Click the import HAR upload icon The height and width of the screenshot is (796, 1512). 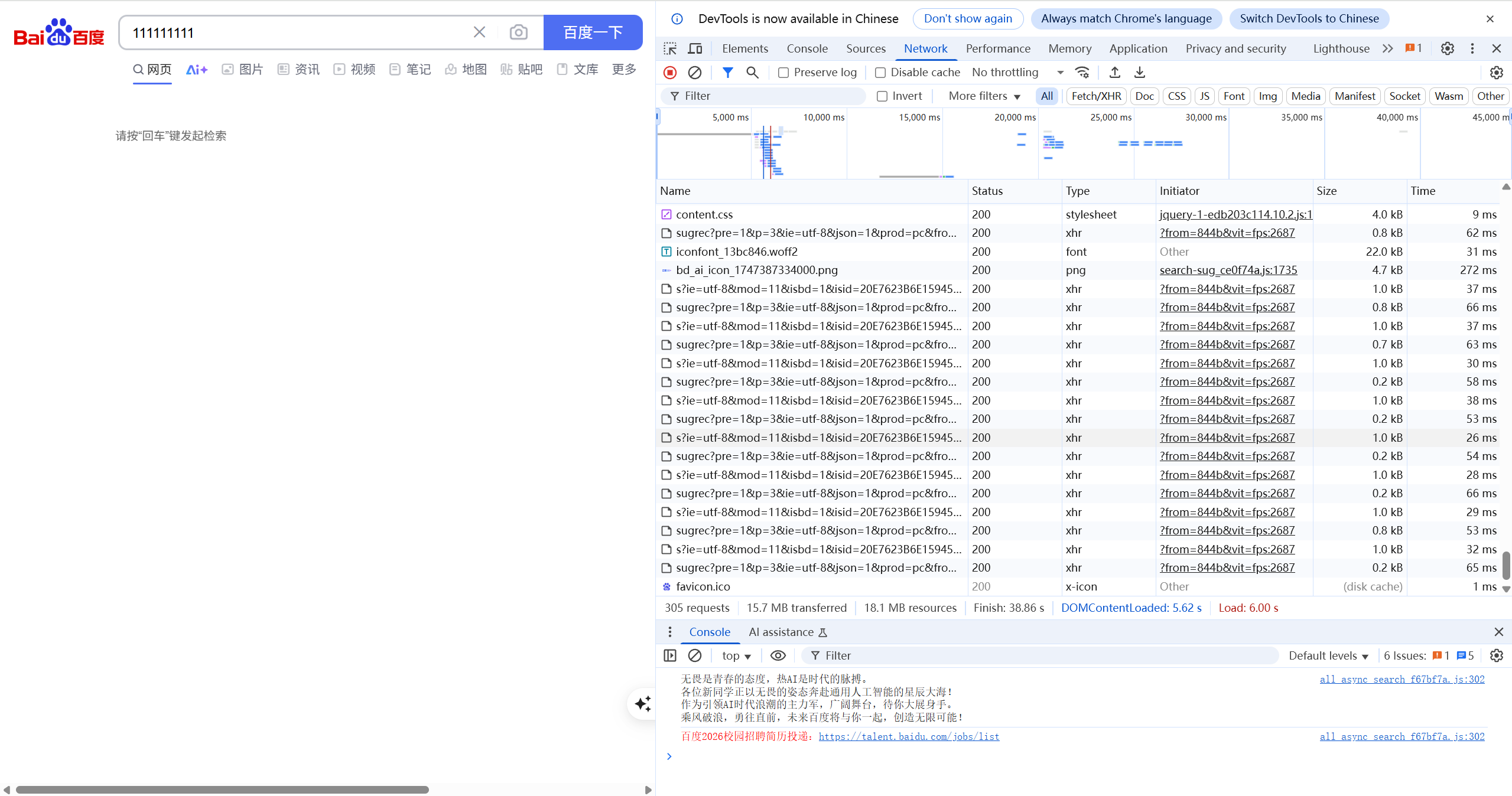pos(1114,73)
